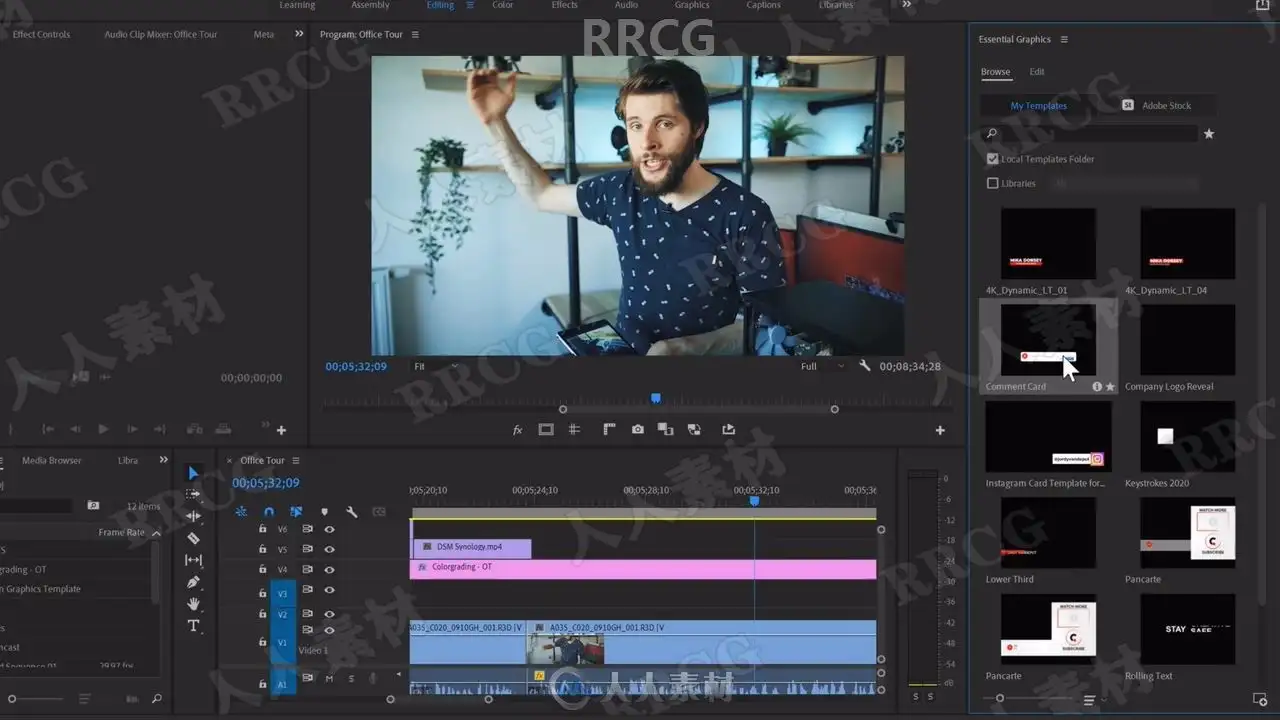
Task: Click the Essential Graphics panel menu icon
Action: (x=1064, y=39)
